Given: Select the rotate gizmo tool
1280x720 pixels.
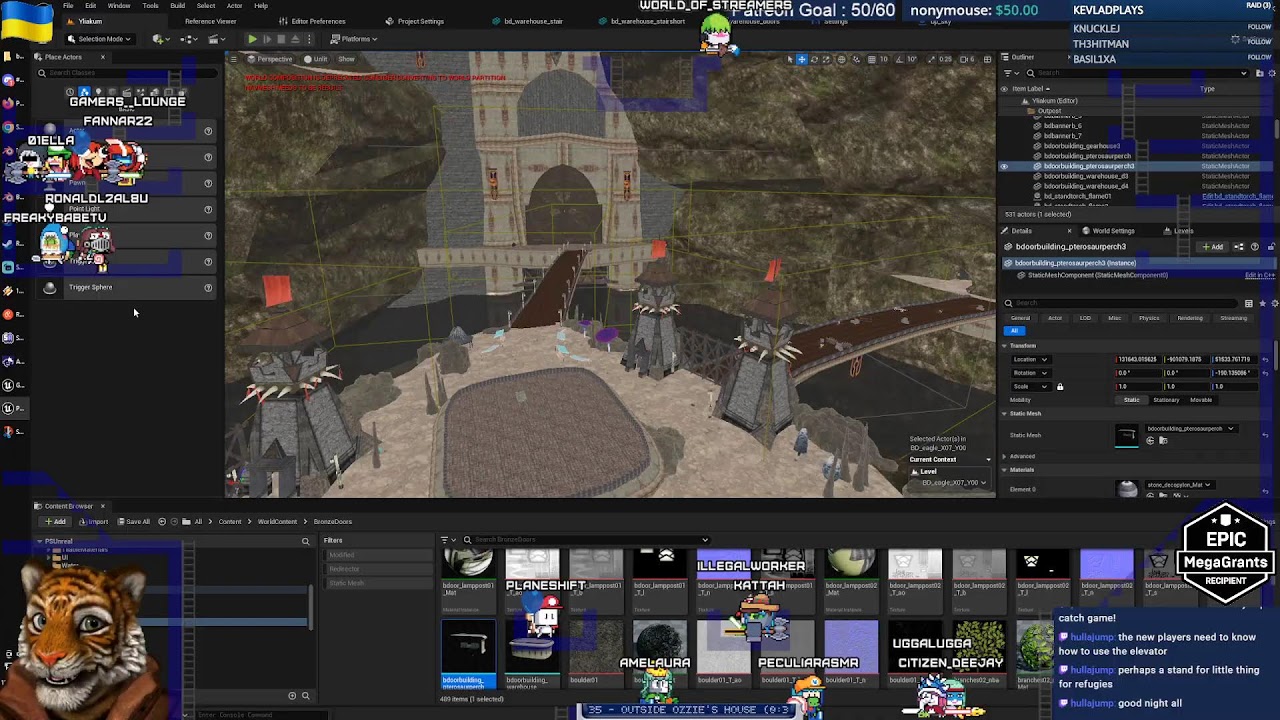Looking at the screenshot, I should (814, 59).
